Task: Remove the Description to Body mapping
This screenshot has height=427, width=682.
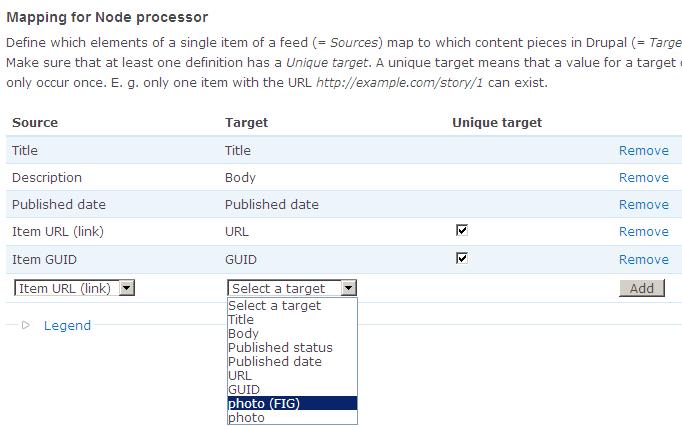Action: tap(643, 178)
